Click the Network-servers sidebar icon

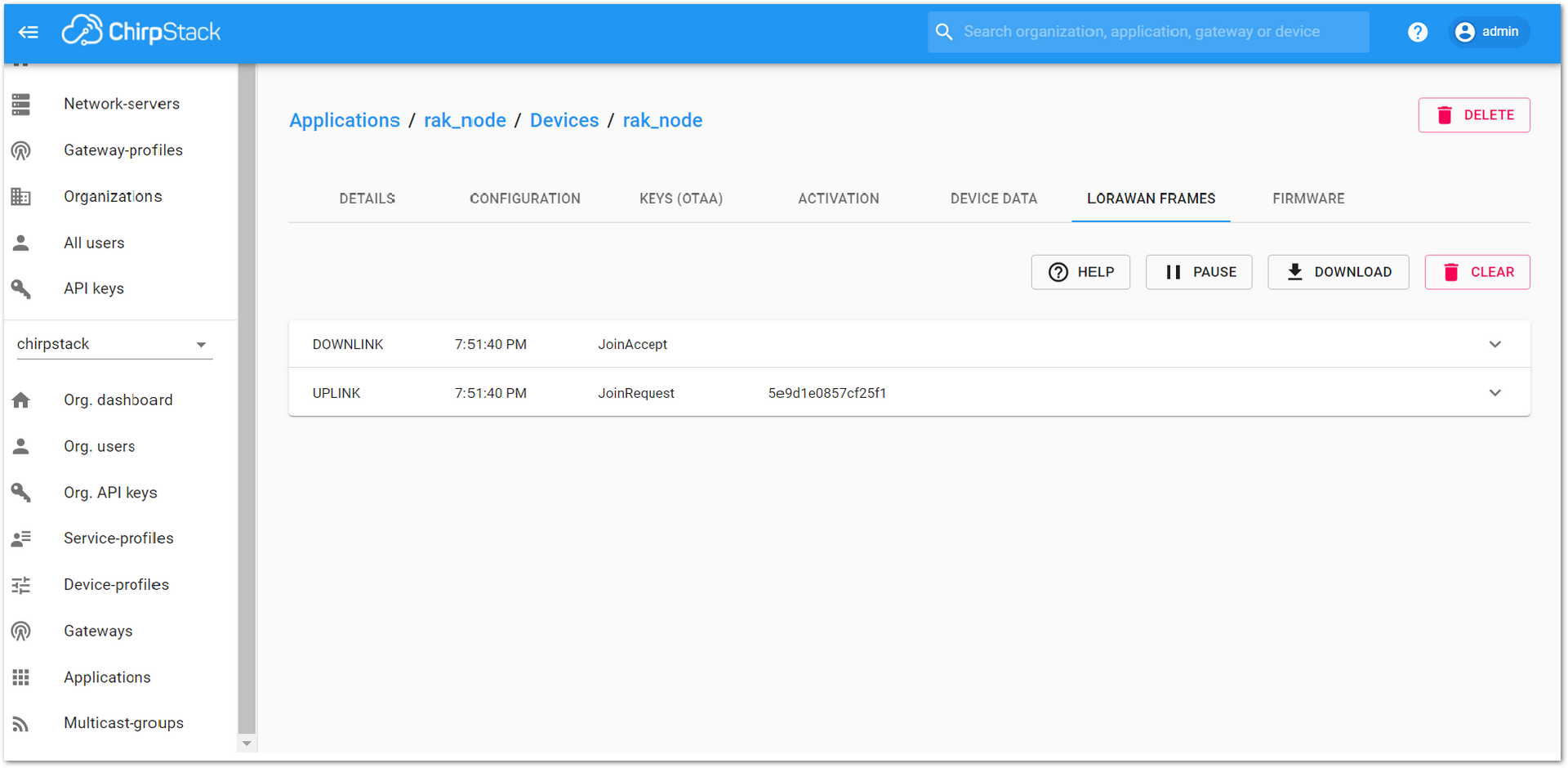(x=21, y=104)
